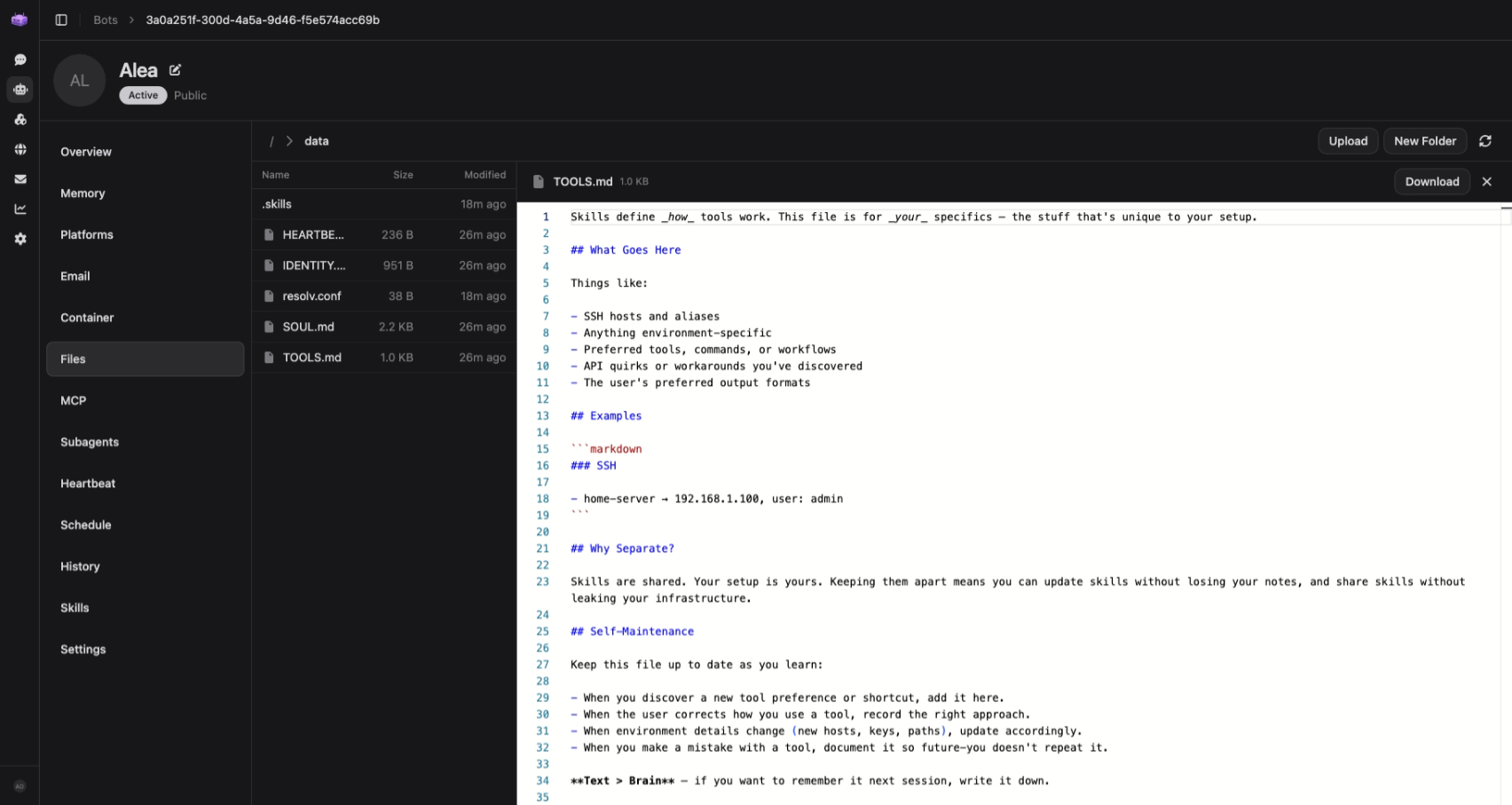
Task: Go to the root path slash in breadcrumb
Action: (x=272, y=141)
